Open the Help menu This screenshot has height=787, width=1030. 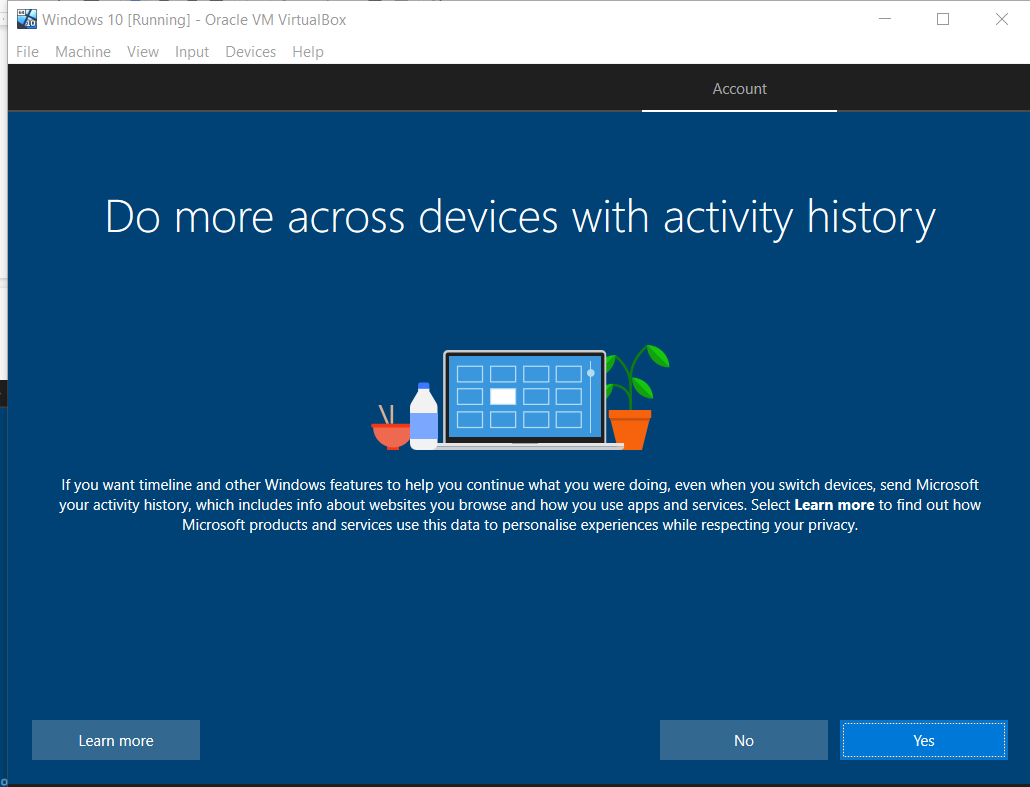pyautogui.click(x=308, y=52)
